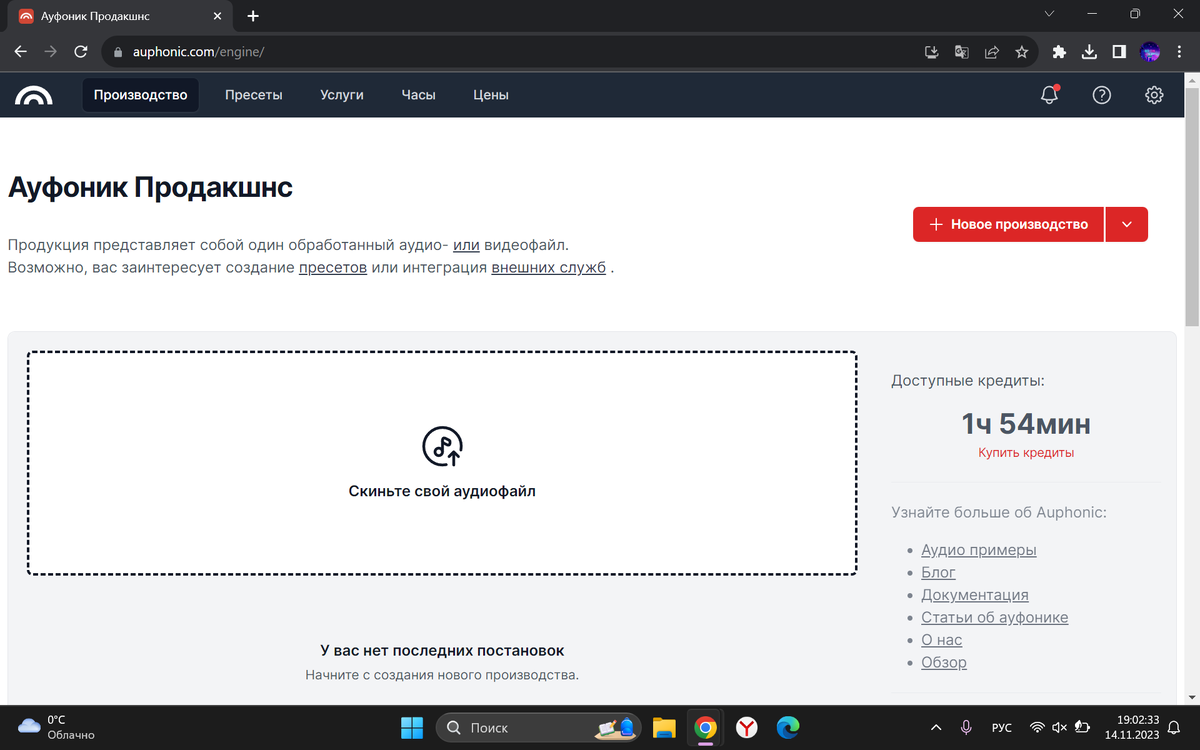Open Chrome downloads icon
The image size is (1200, 750).
1090,51
